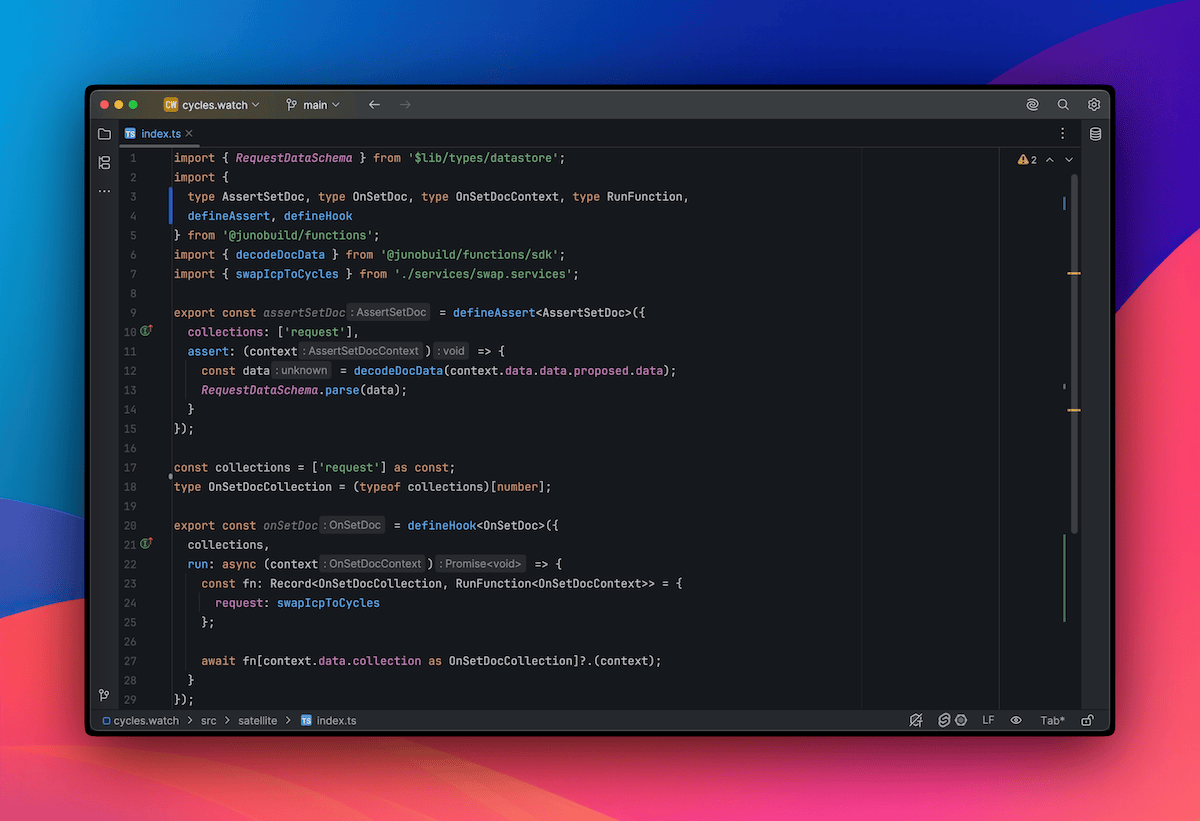Open the main branch dropdown
Screen dimensions: 1200x821
(x=313, y=105)
